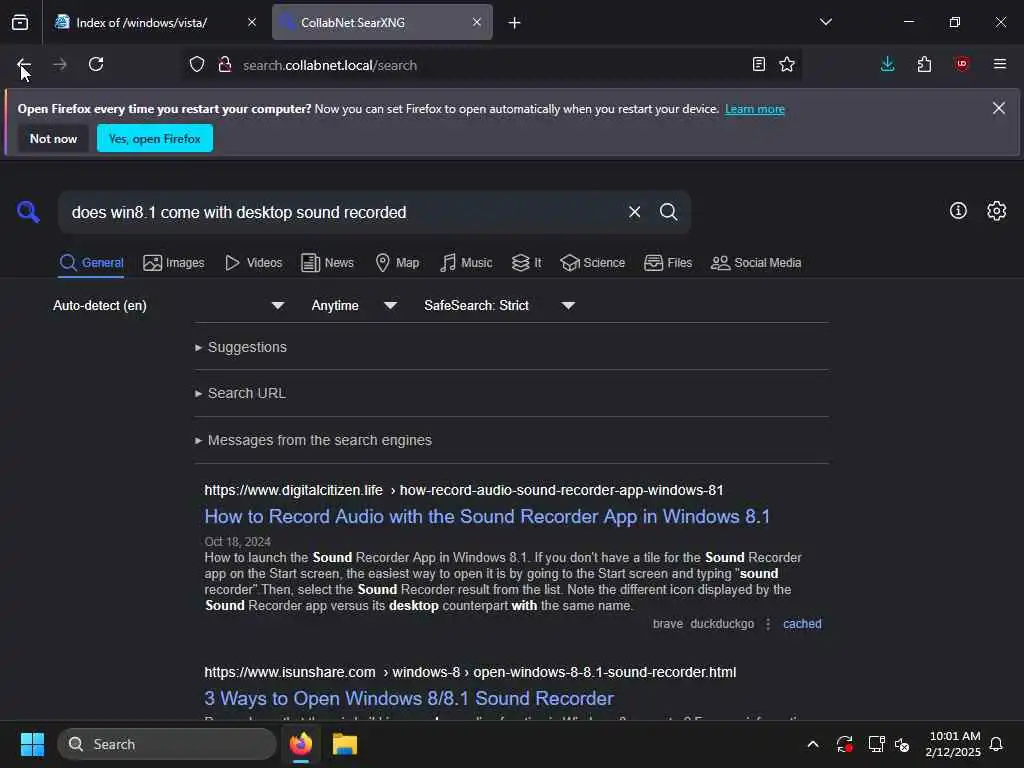
Task: Dismiss the Firefox startup notification bar
Action: click(999, 108)
